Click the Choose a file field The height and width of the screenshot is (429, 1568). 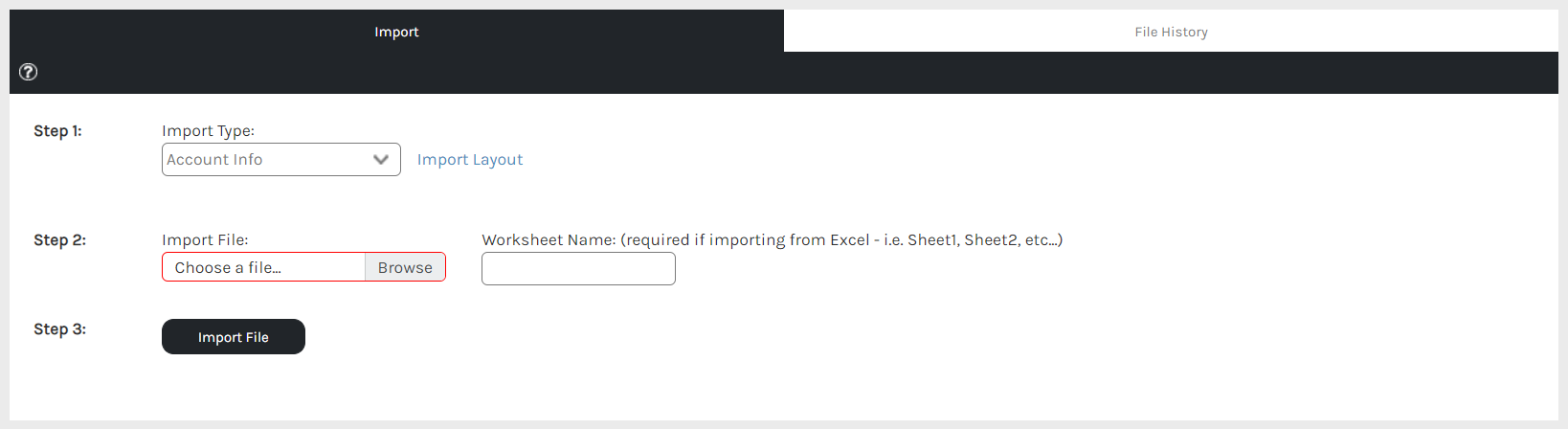point(263,268)
